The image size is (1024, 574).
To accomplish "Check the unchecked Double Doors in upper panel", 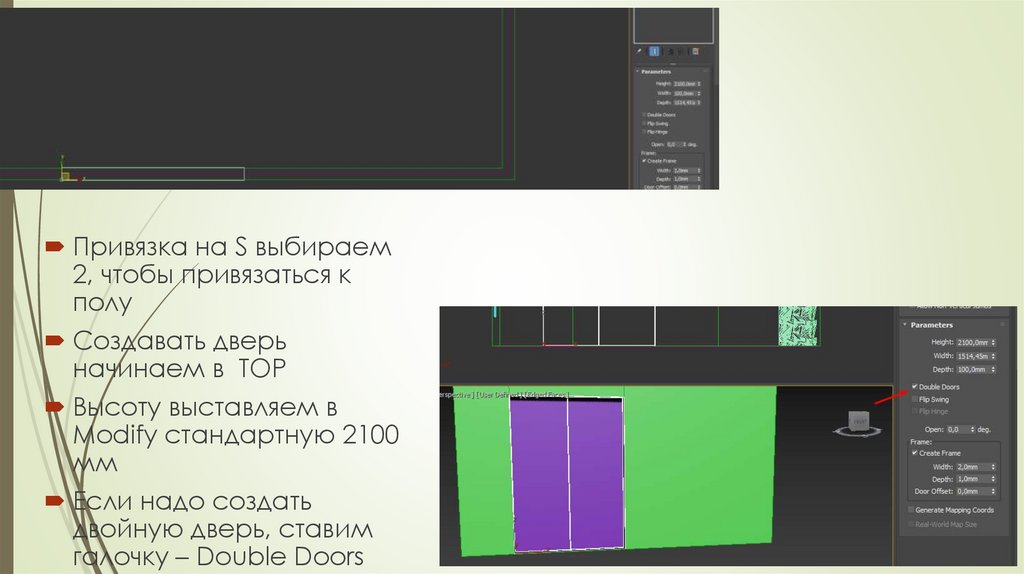I will [x=644, y=115].
